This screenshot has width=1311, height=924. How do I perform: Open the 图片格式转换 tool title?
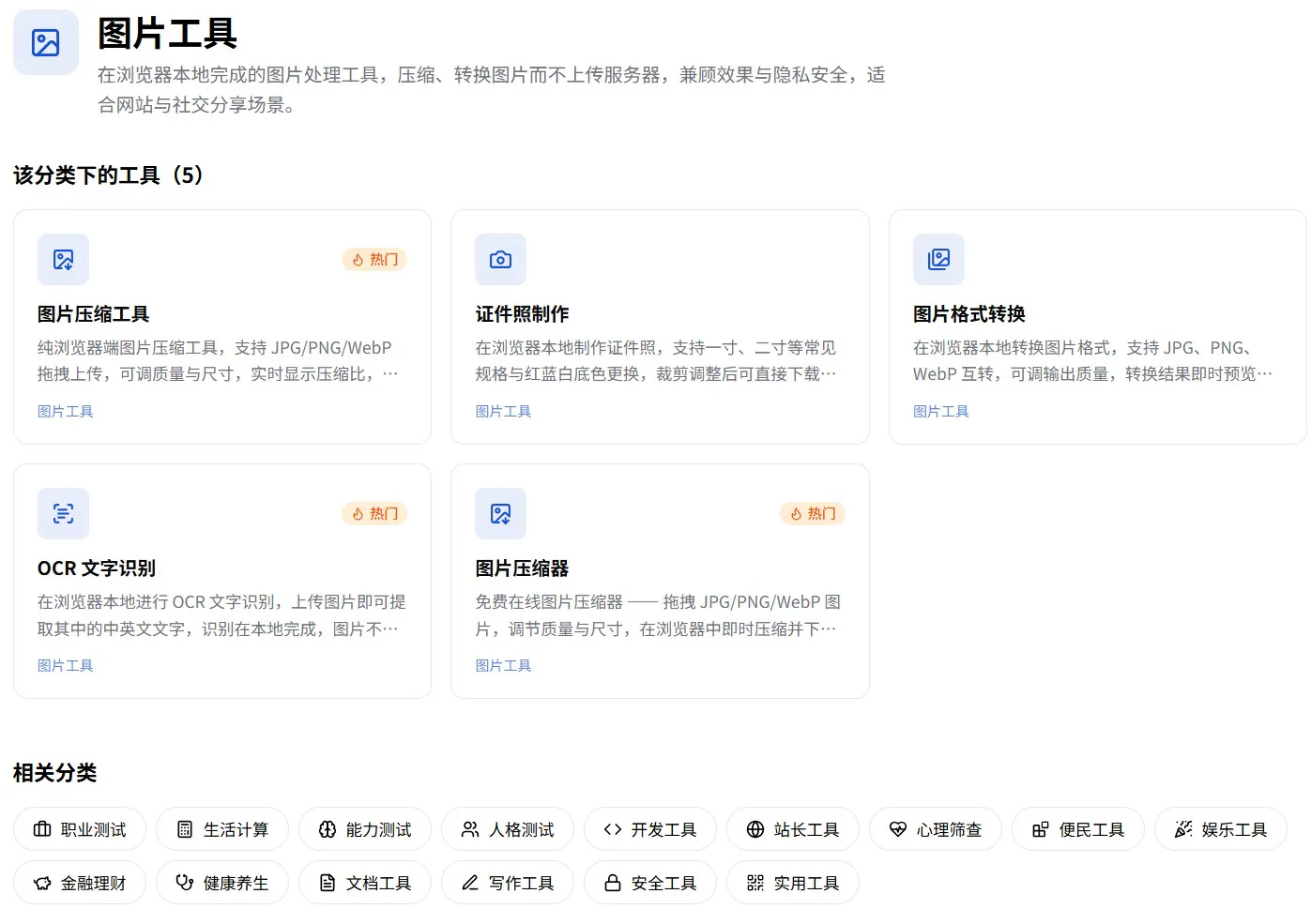pos(969,314)
